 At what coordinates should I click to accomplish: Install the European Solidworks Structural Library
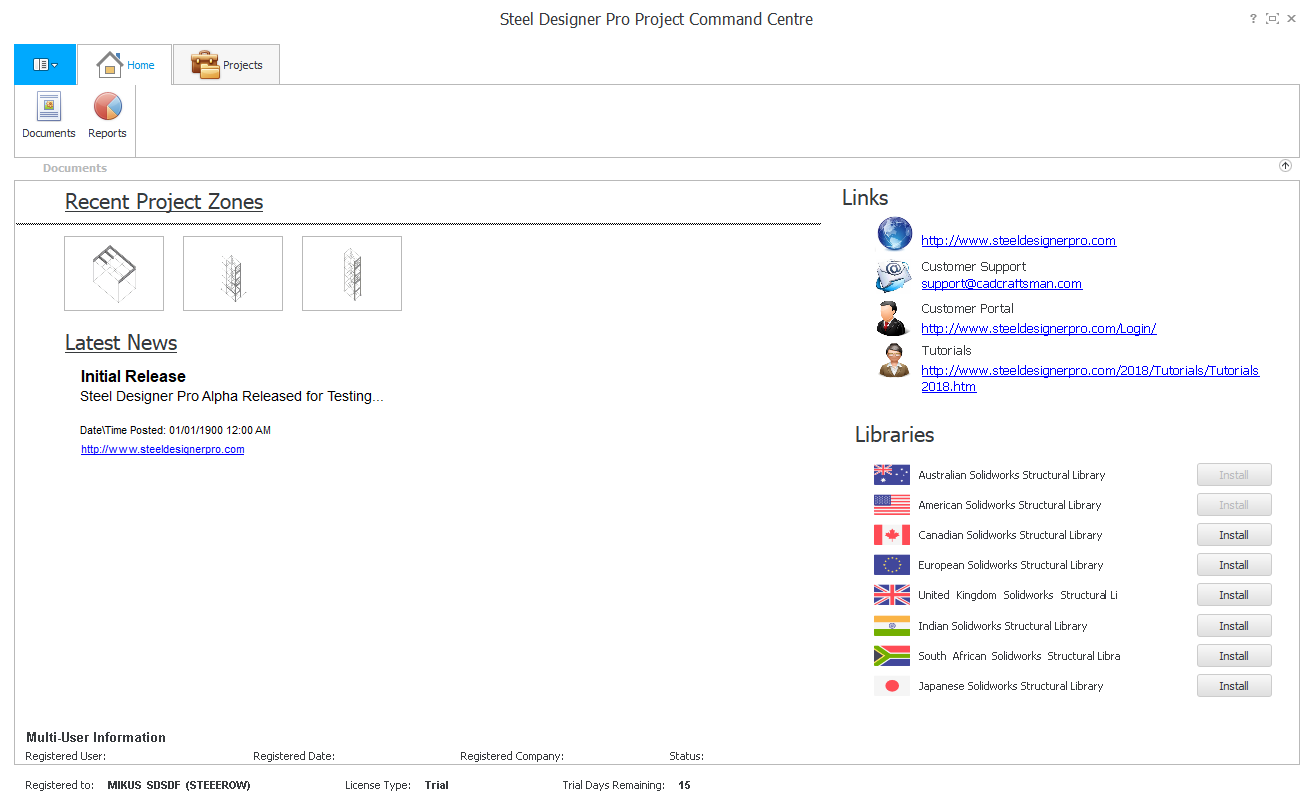tap(1234, 565)
